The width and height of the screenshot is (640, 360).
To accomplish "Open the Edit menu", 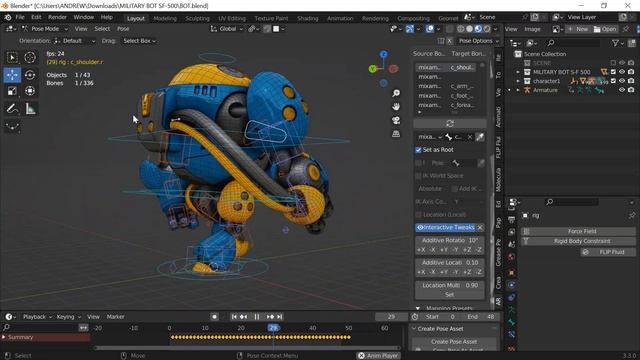I will pos(36,18).
